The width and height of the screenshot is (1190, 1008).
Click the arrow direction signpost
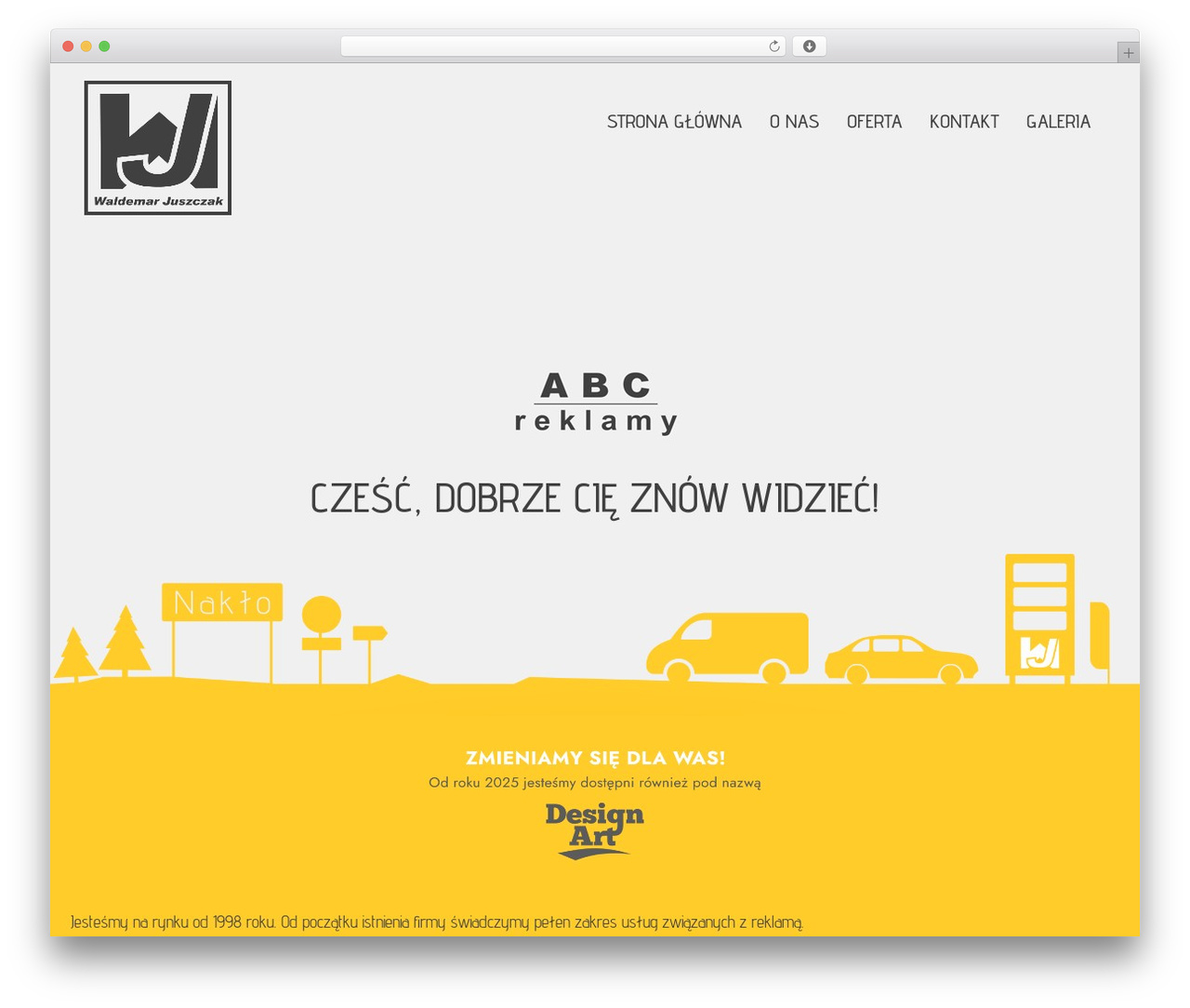coord(369,634)
